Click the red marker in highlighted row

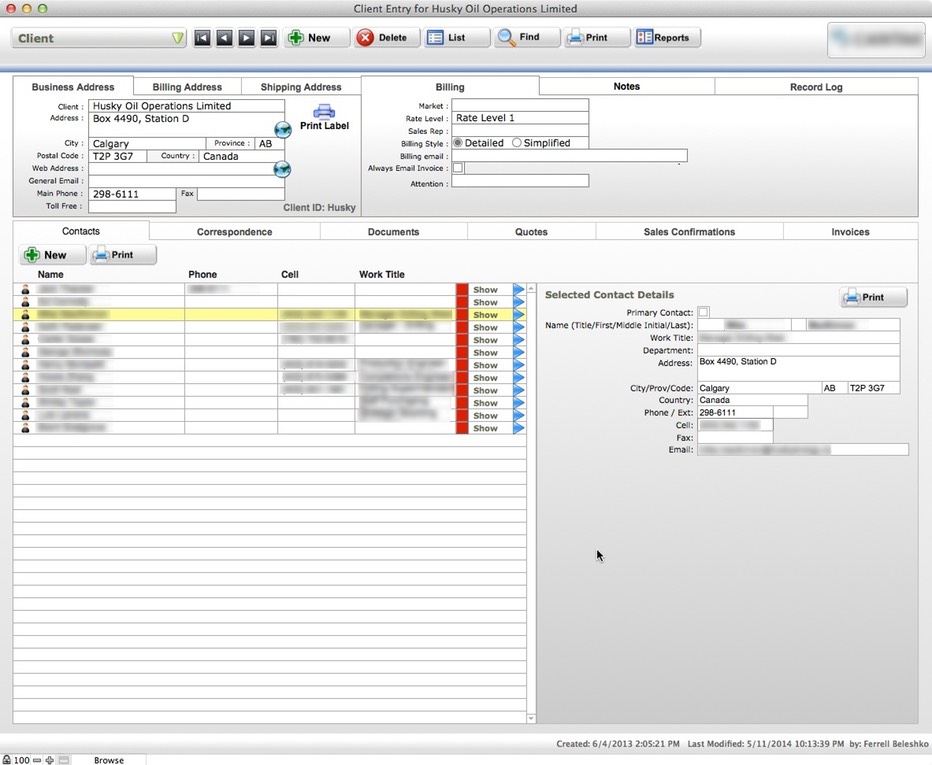462,314
